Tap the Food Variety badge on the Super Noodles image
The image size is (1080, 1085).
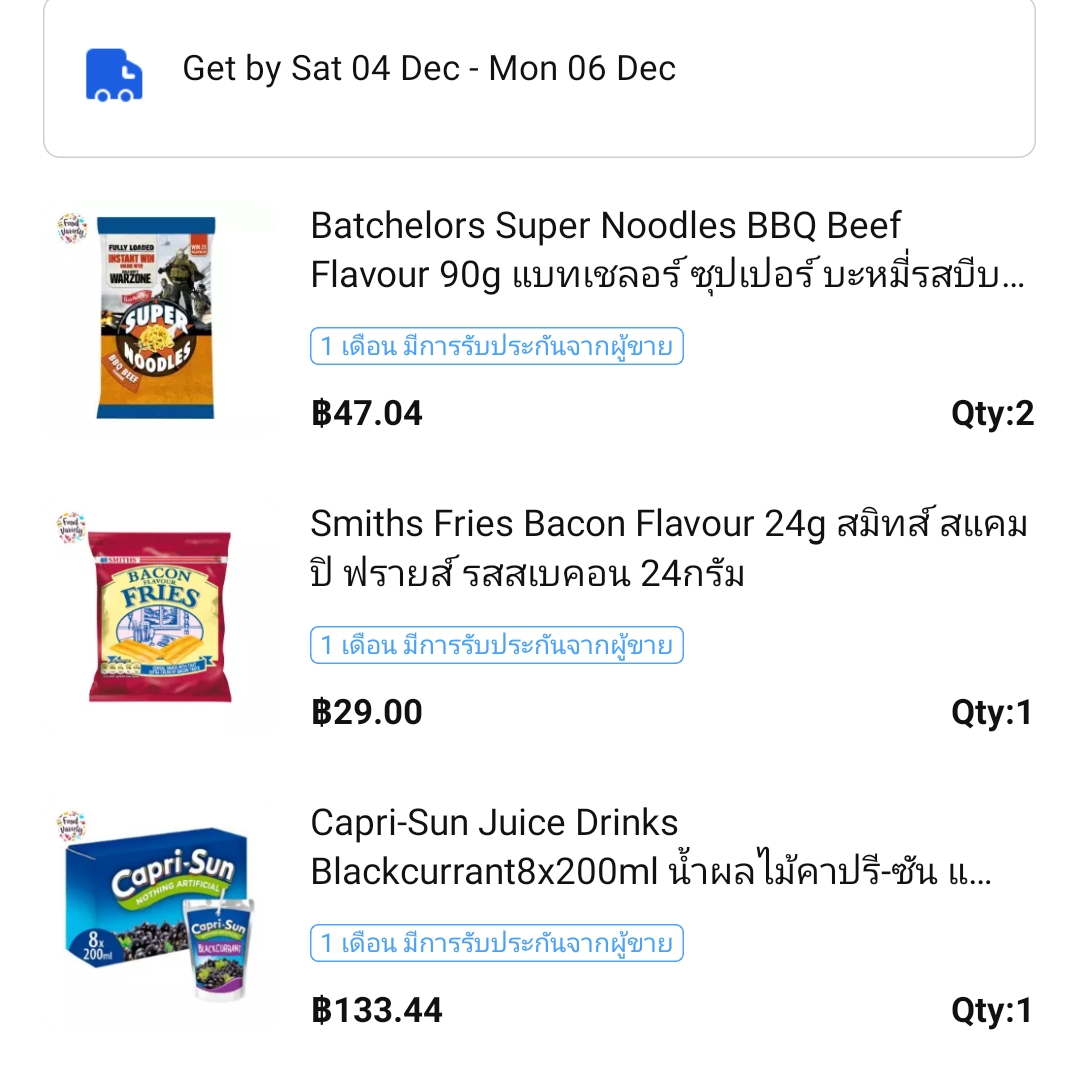point(72,228)
